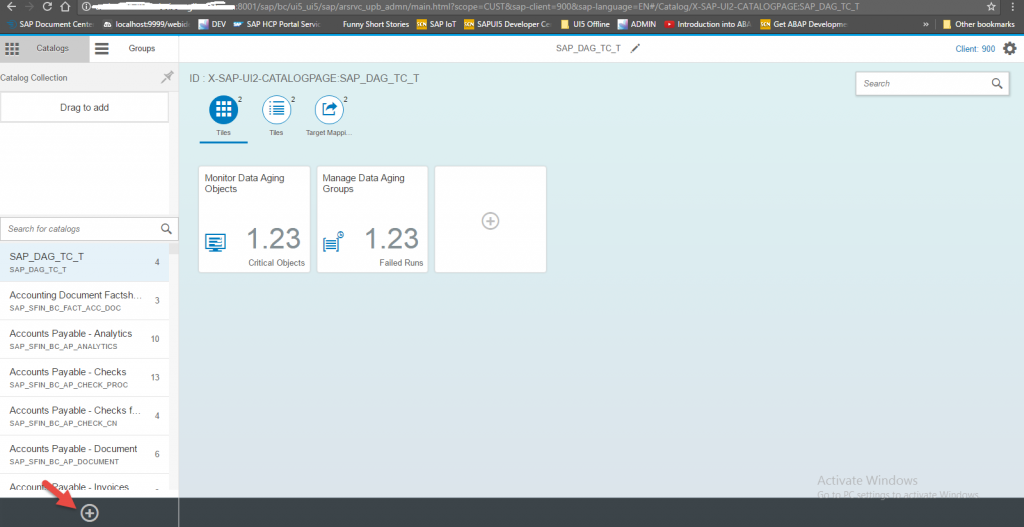Click the Client: 900 link

975,49
